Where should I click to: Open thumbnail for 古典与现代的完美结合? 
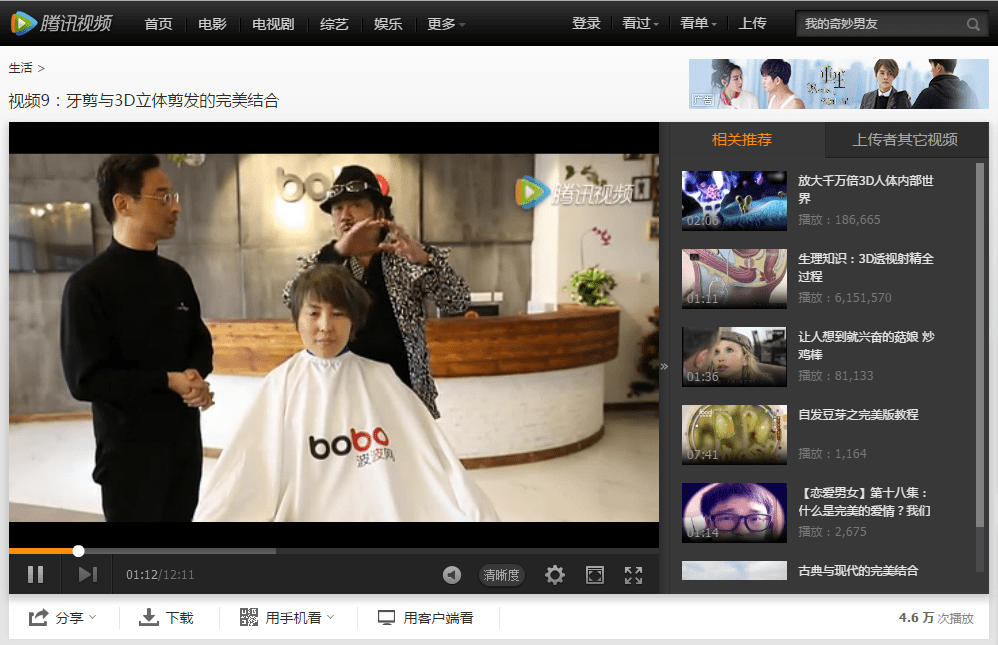pyautogui.click(x=734, y=571)
